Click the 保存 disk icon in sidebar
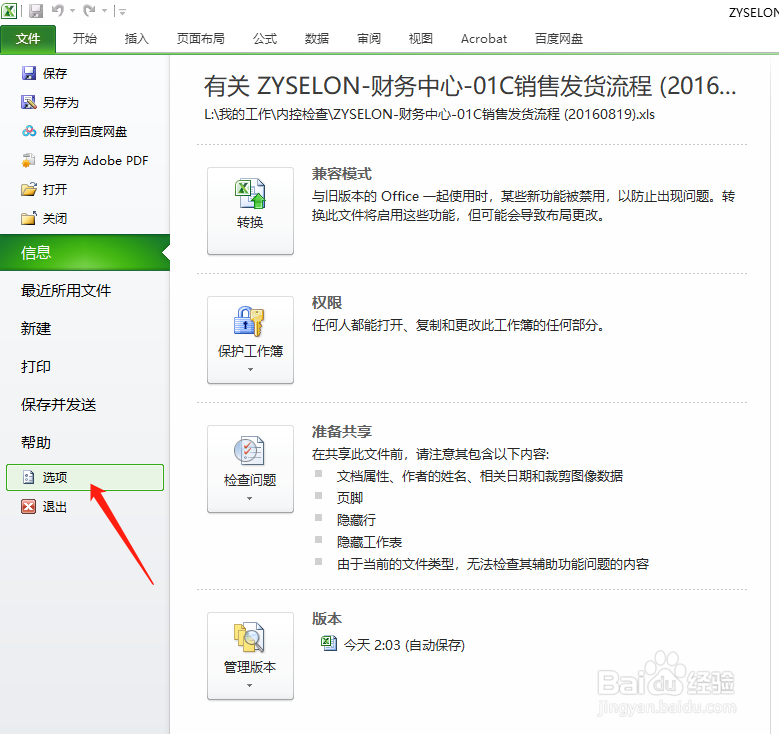Viewport: 779px width, 734px height. click(x=29, y=74)
